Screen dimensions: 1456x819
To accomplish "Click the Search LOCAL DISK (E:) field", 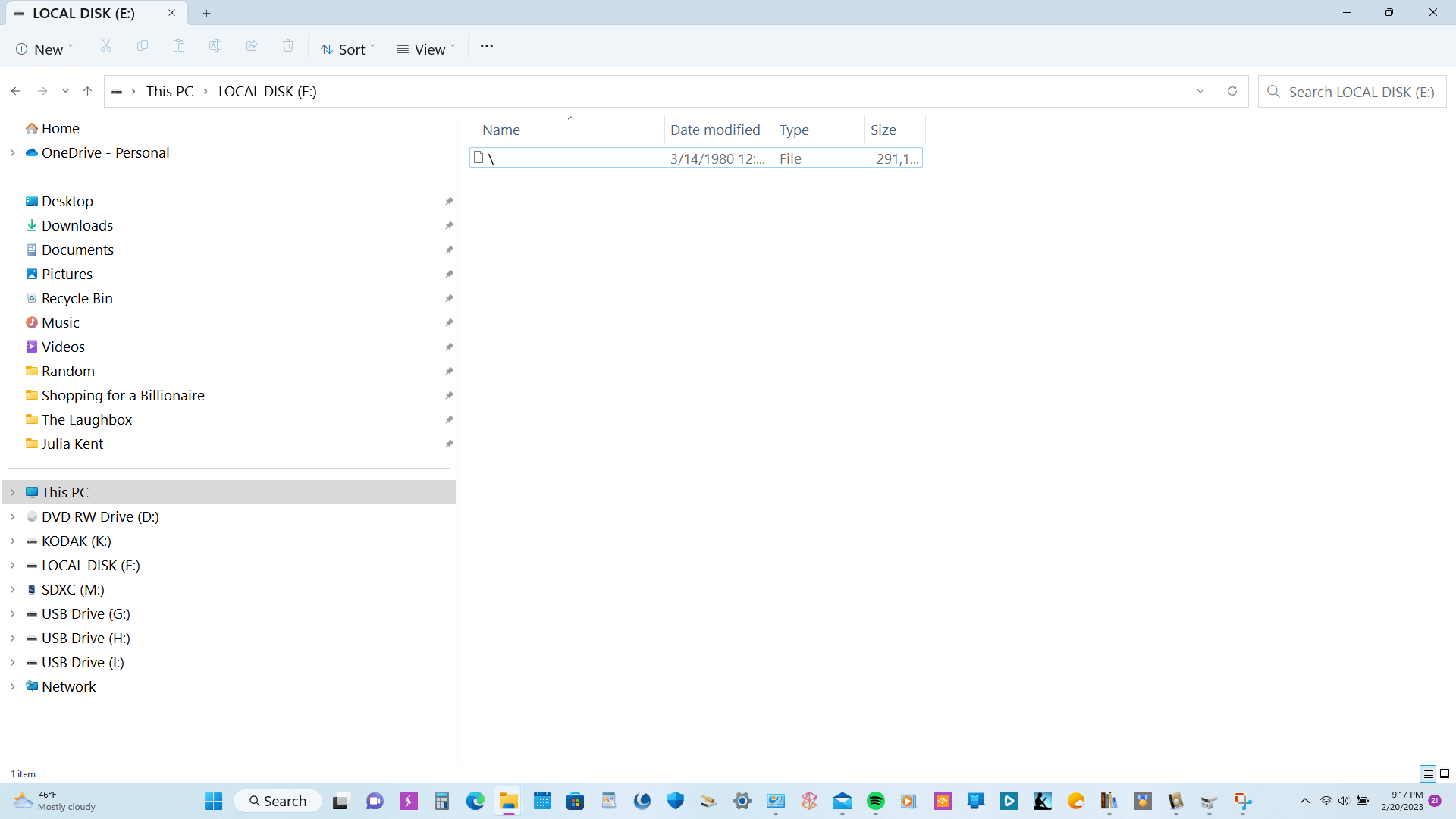I will point(1361,92).
